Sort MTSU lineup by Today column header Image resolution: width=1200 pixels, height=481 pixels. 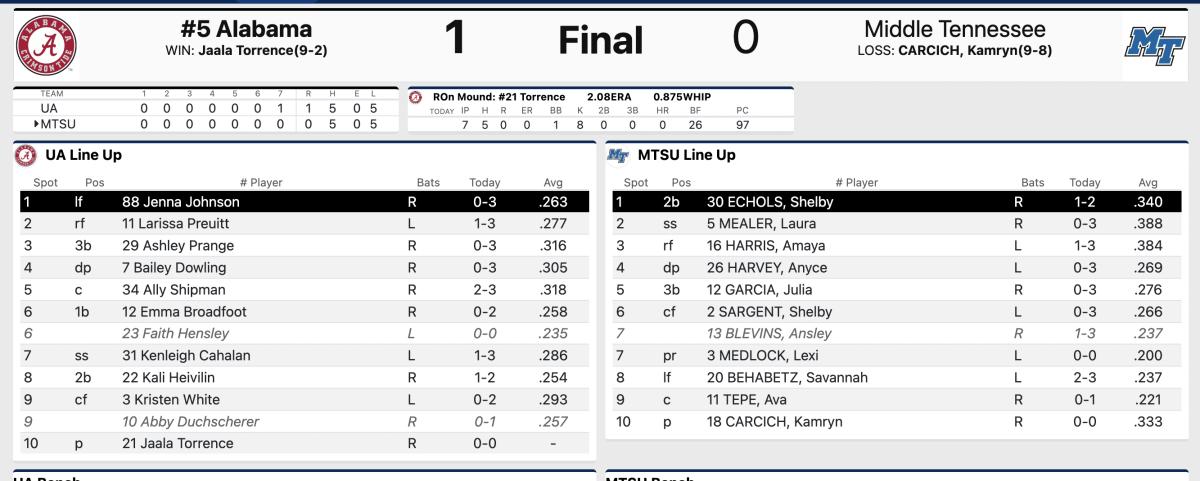click(x=1085, y=182)
